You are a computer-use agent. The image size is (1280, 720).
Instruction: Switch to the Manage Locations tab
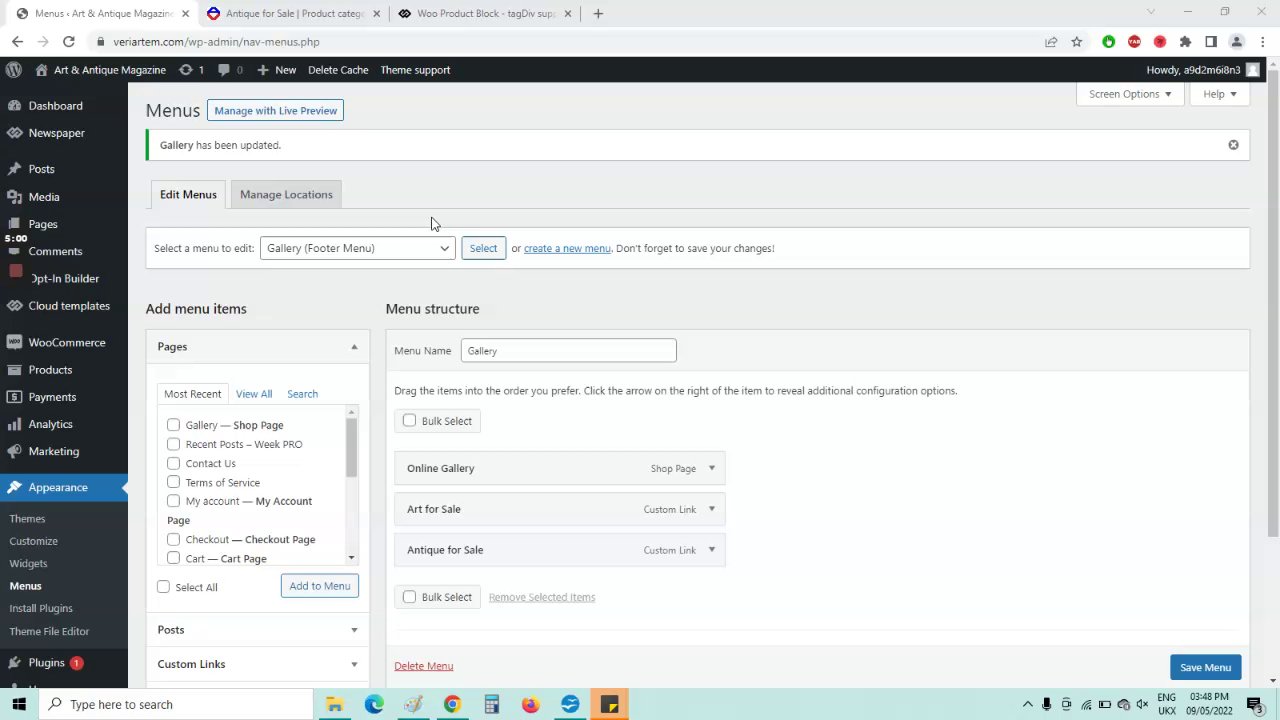pyautogui.click(x=286, y=195)
